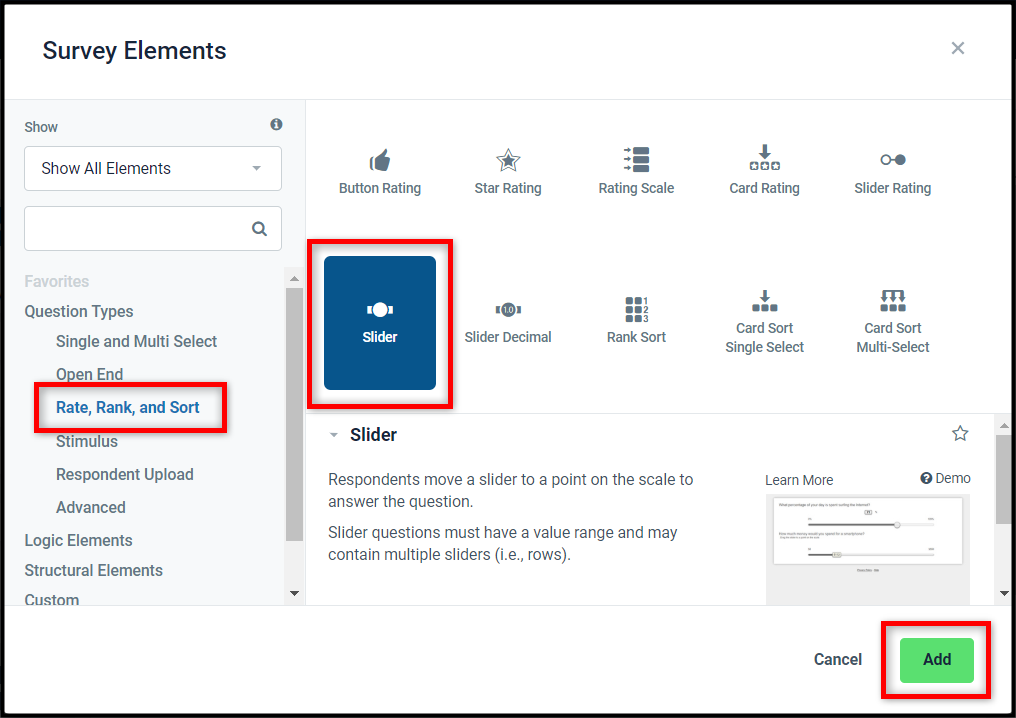Open the Show All Elements dropdown
This screenshot has width=1016, height=718.
(x=153, y=168)
